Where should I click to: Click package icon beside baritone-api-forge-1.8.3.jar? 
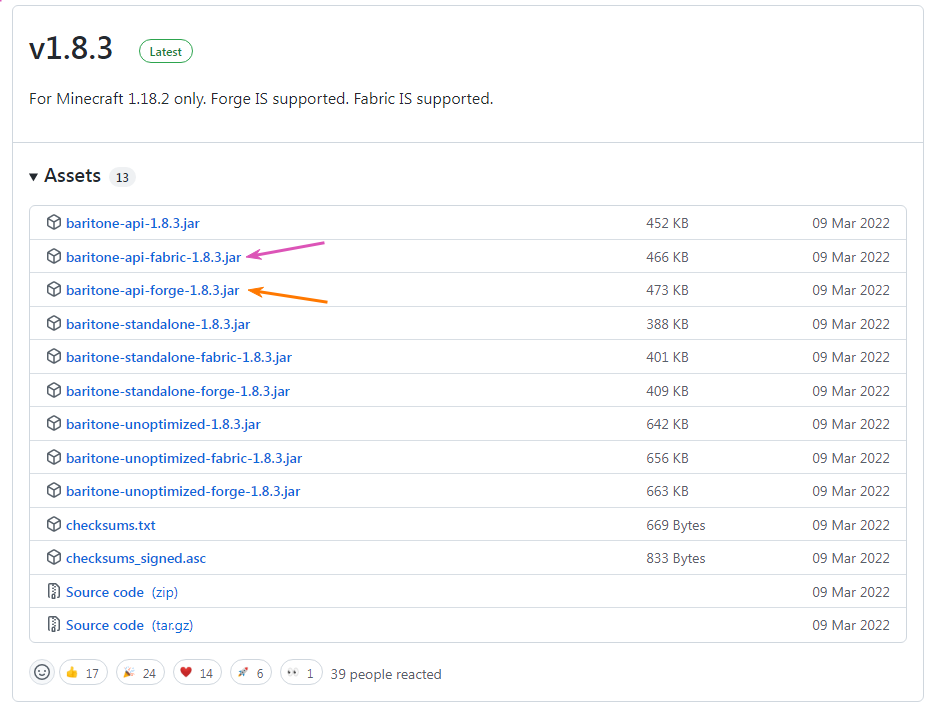click(x=53, y=290)
